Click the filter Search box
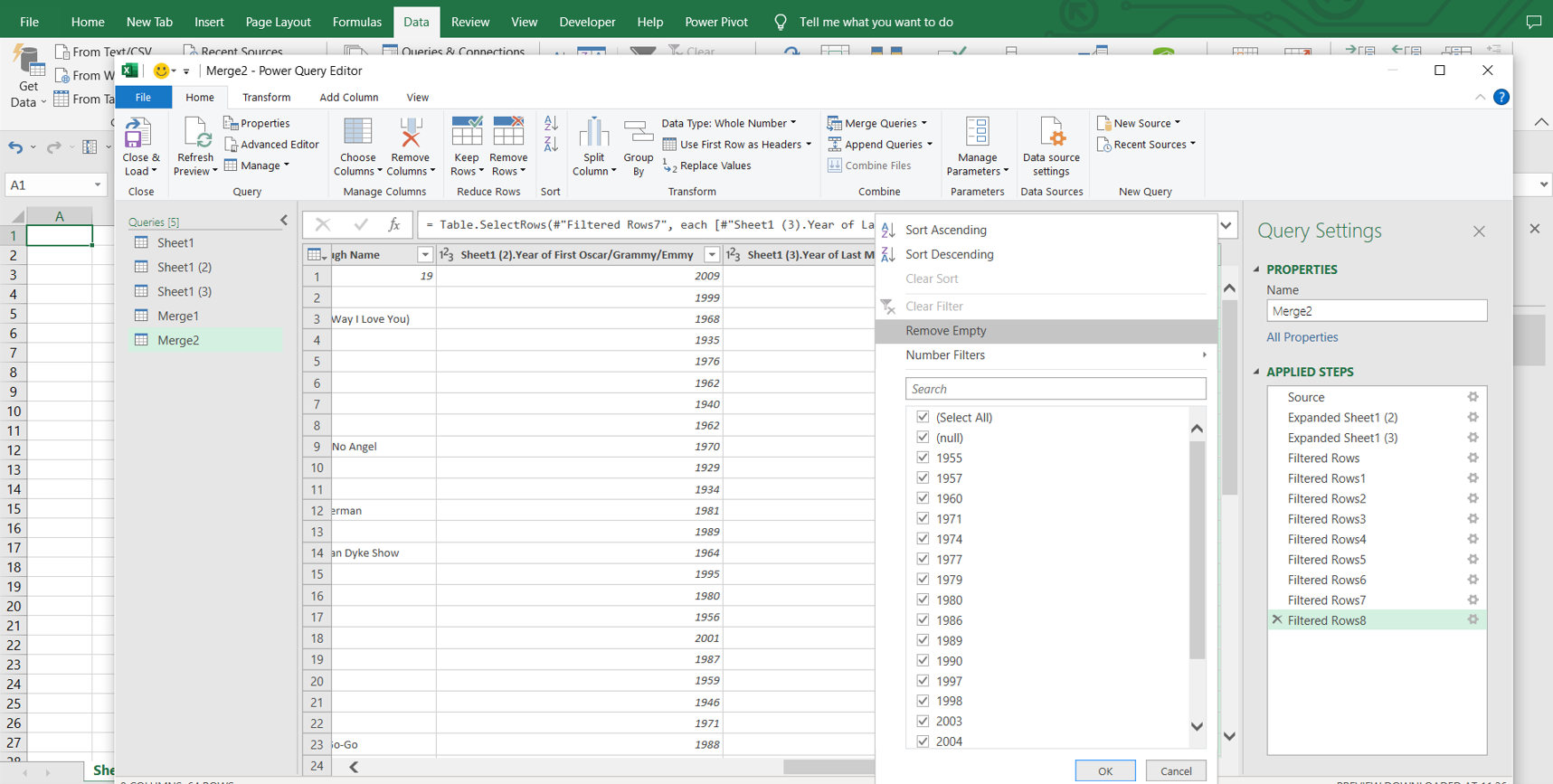The width and height of the screenshot is (1553, 784). 1055,389
